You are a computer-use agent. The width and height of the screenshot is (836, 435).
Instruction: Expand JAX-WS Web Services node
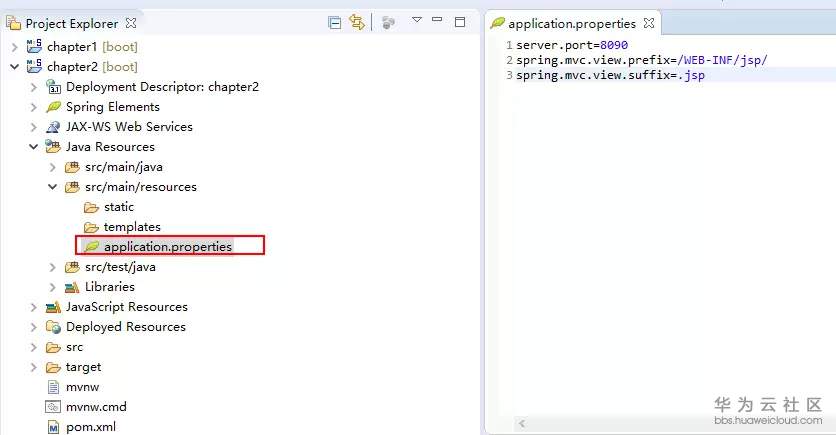[34, 127]
